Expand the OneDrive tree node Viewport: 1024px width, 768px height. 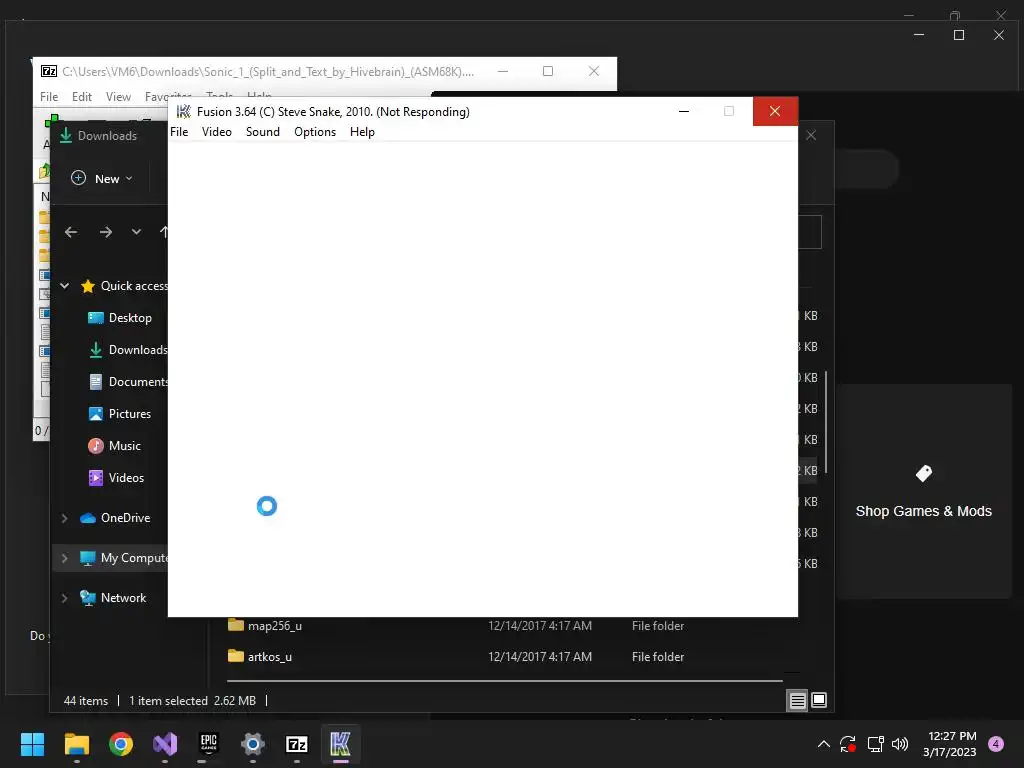point(65,518)
